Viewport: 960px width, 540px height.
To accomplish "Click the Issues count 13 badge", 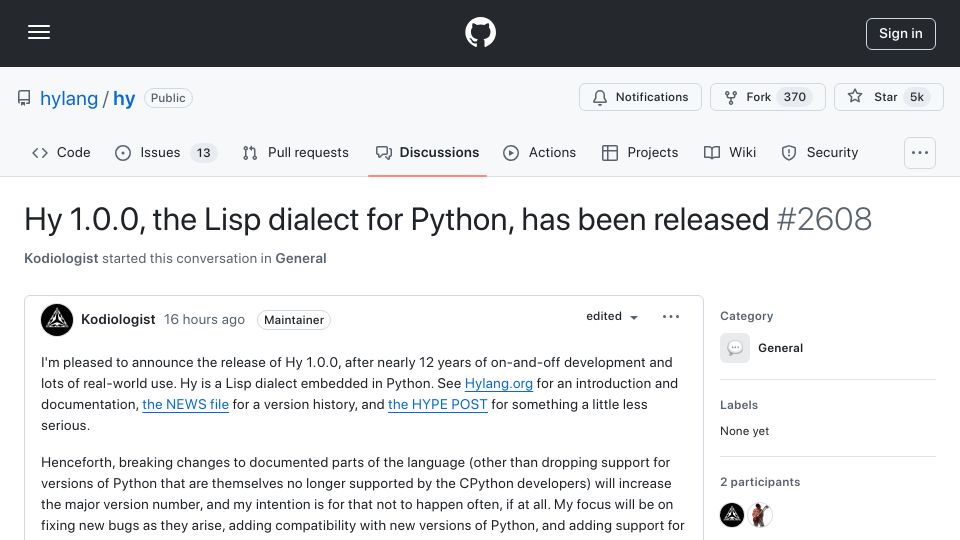I will (203, 152).
